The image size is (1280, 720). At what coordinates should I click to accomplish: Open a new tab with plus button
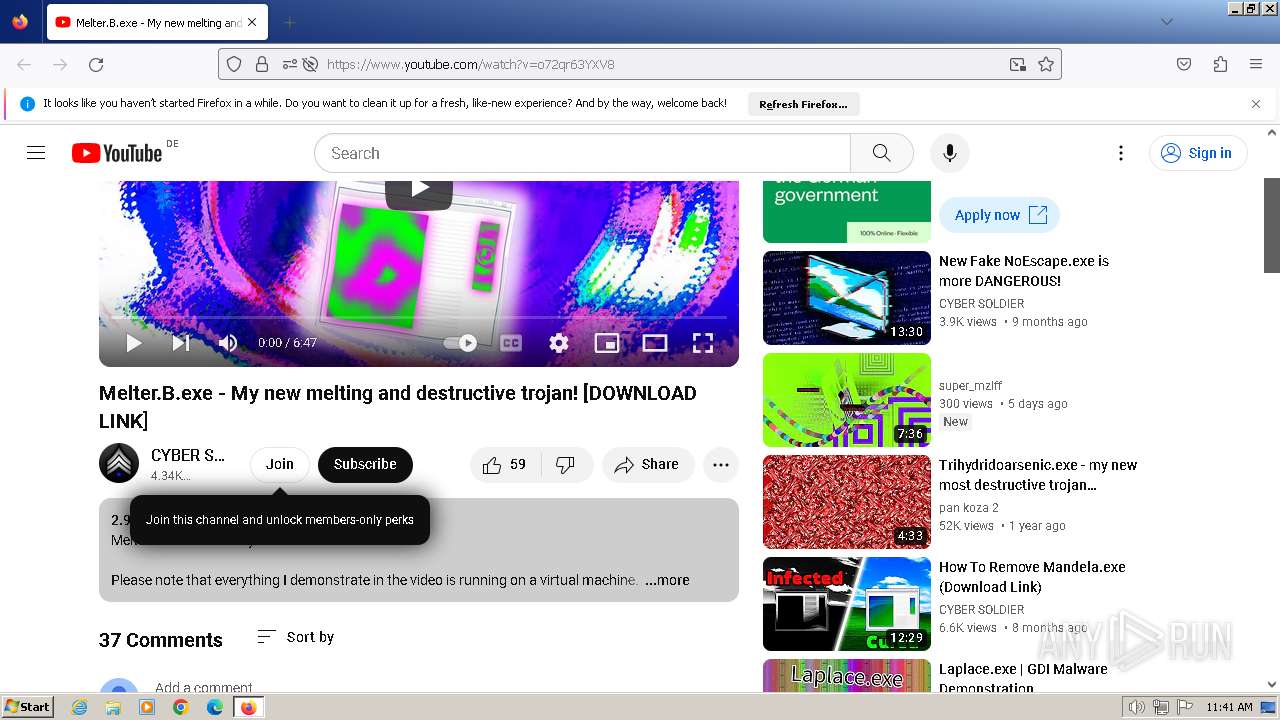(289, 22)
